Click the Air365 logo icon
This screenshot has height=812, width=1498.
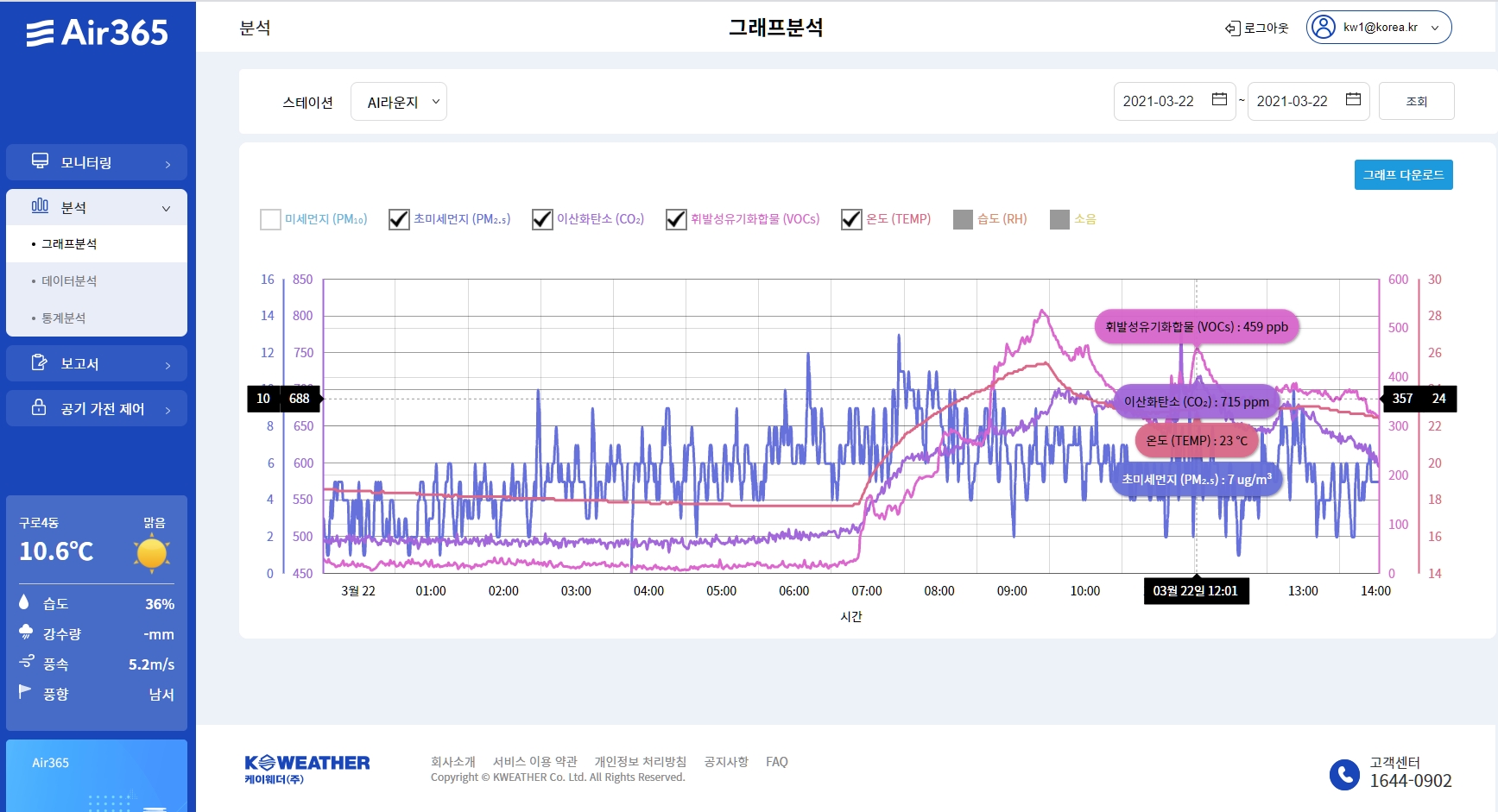[41, 34]
